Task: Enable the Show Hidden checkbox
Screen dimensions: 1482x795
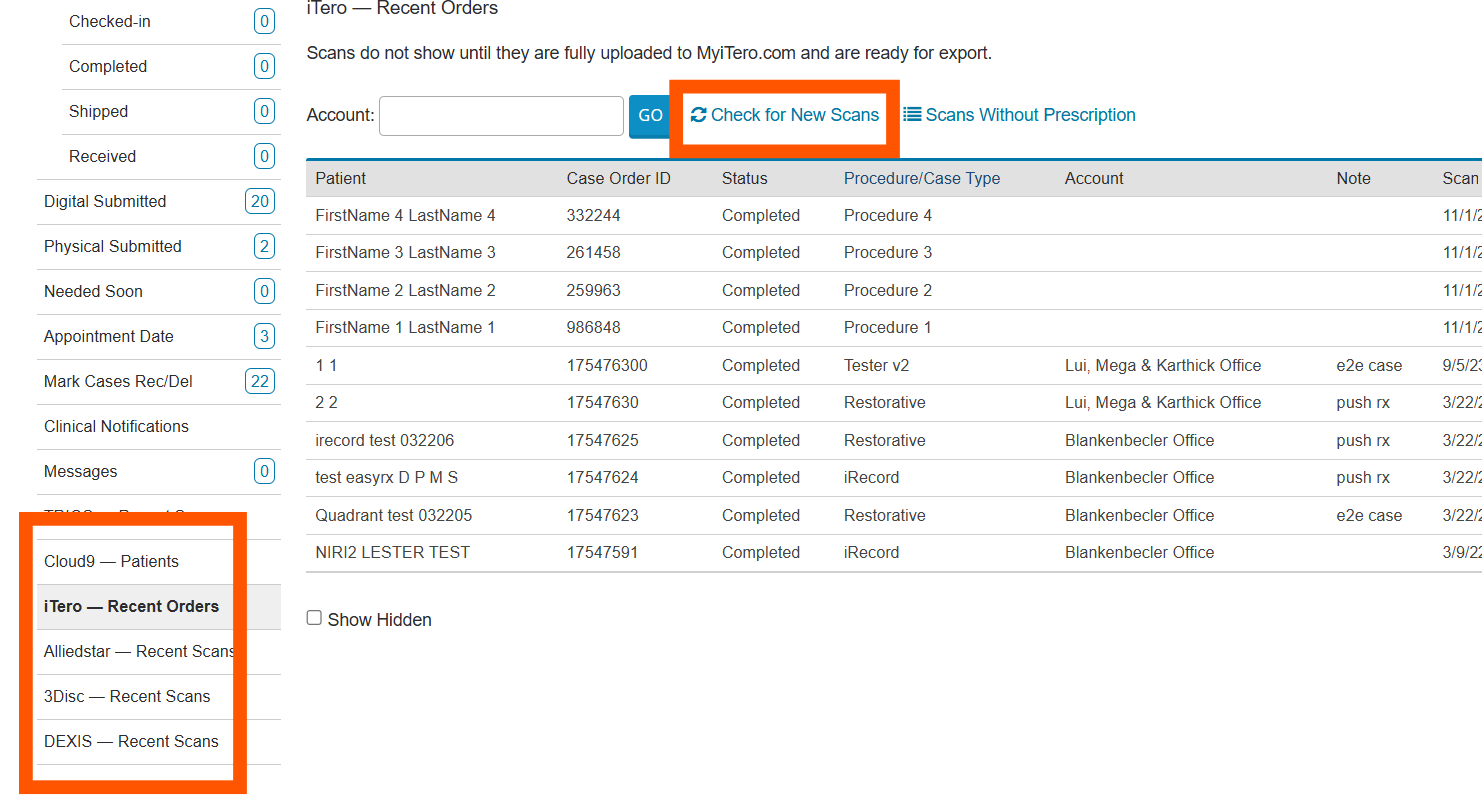Action: 314,618
